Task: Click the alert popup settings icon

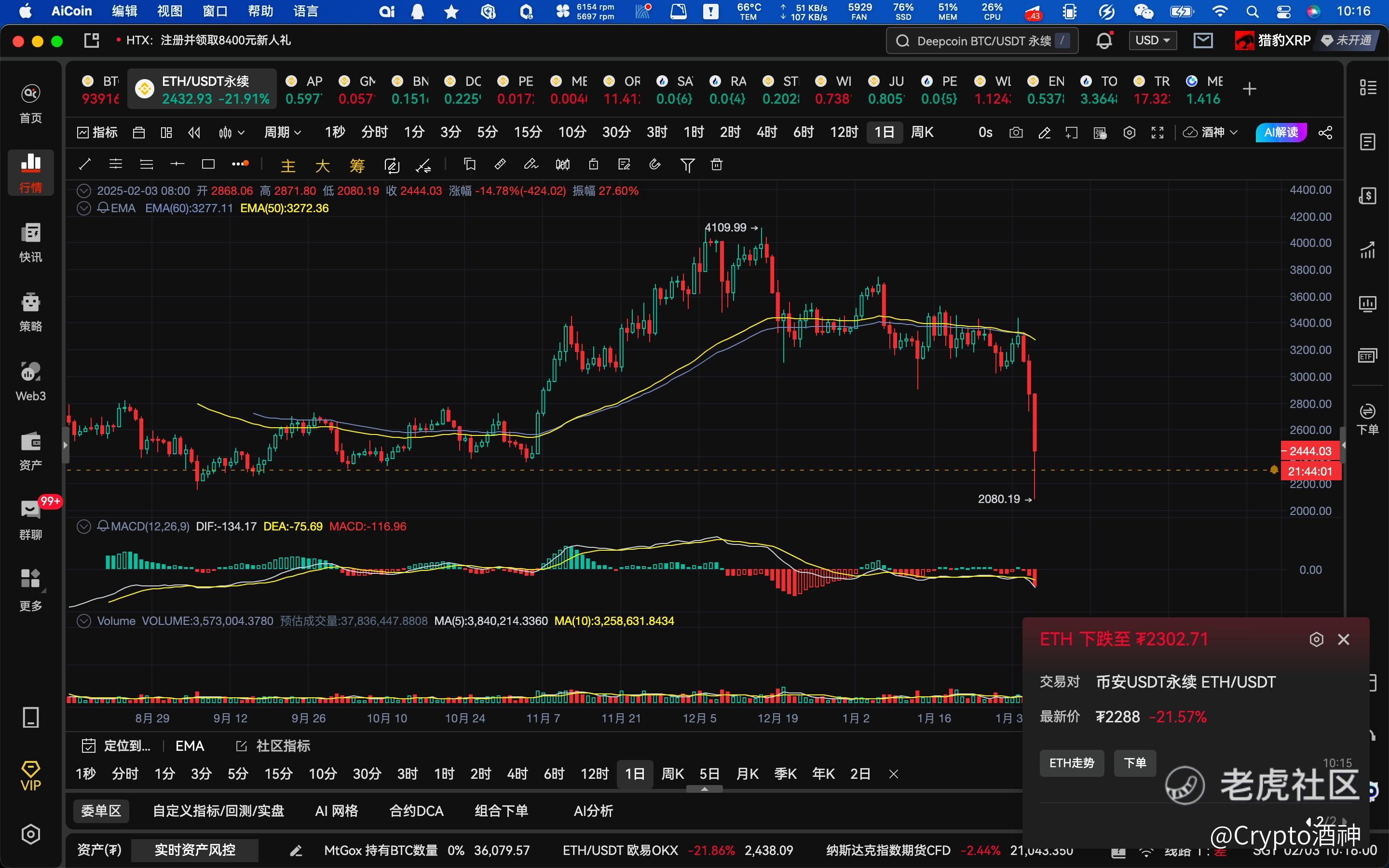Action: tap(1316, 639)
